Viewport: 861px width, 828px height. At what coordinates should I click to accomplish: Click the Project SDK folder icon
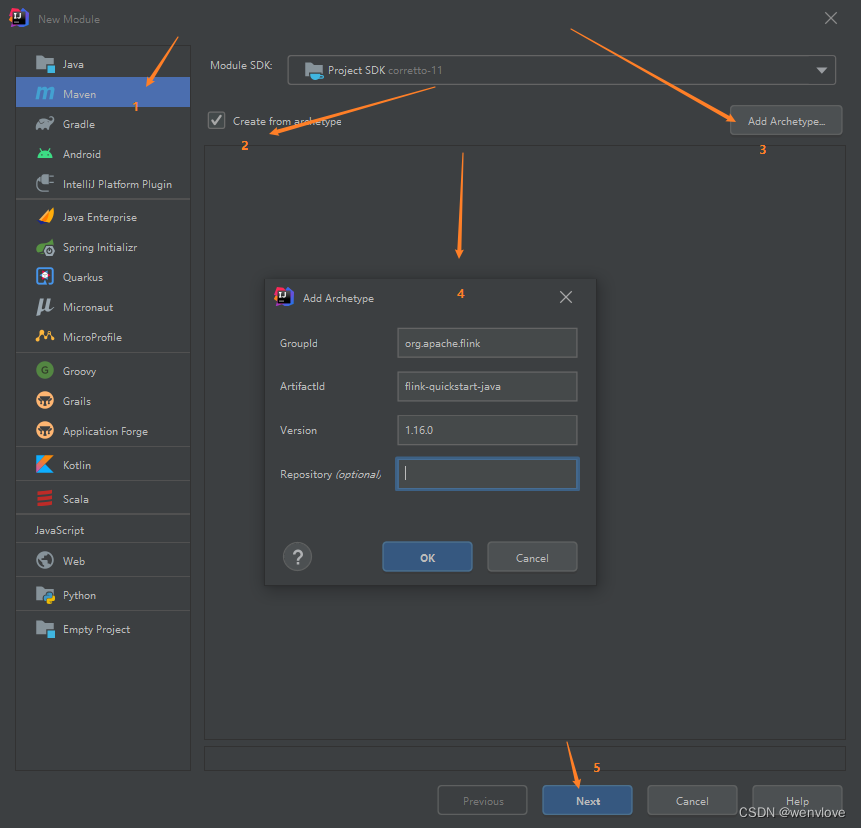(314, 70)
